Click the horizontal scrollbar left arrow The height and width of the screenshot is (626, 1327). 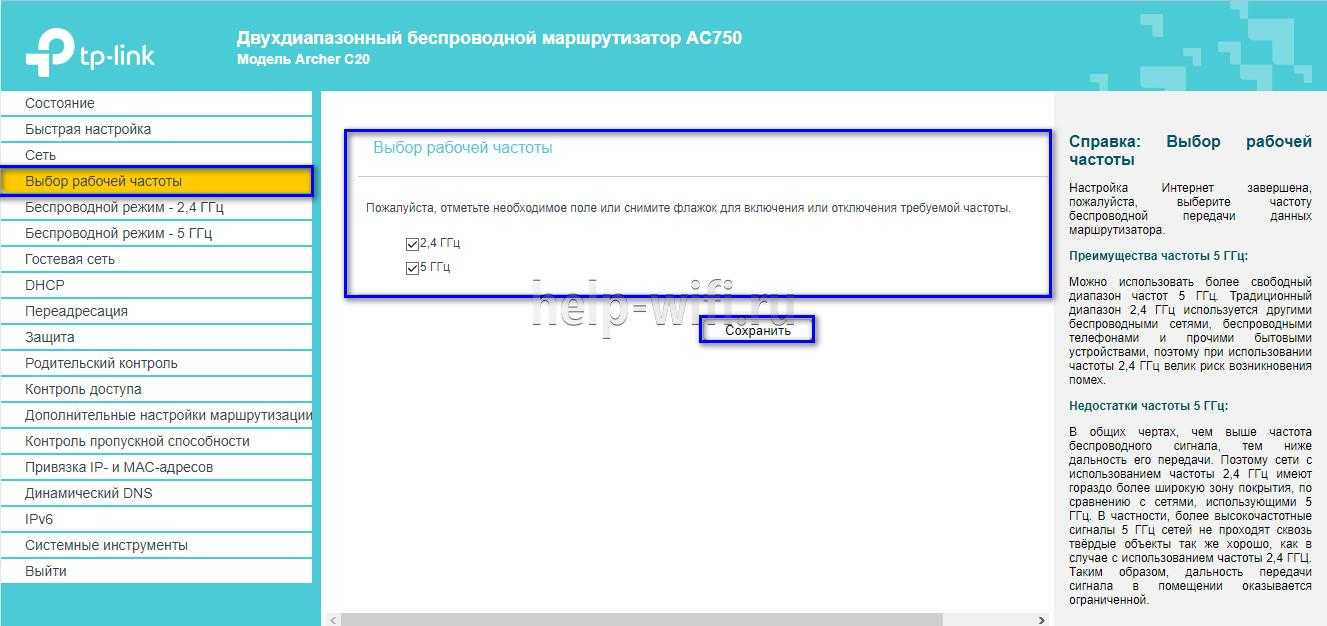(333, 620)
